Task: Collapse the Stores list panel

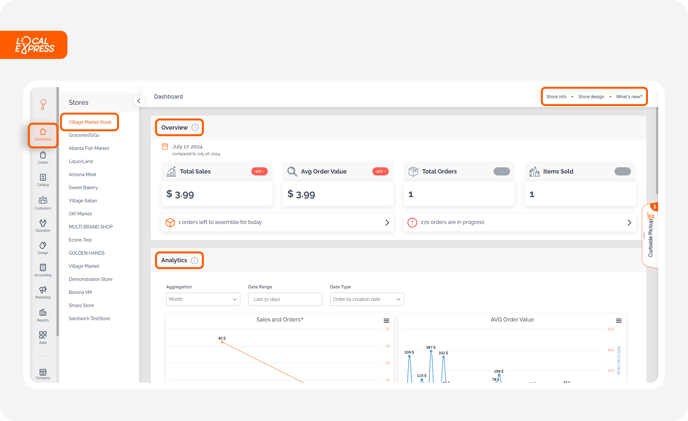Action: click(x=140, y=98)
